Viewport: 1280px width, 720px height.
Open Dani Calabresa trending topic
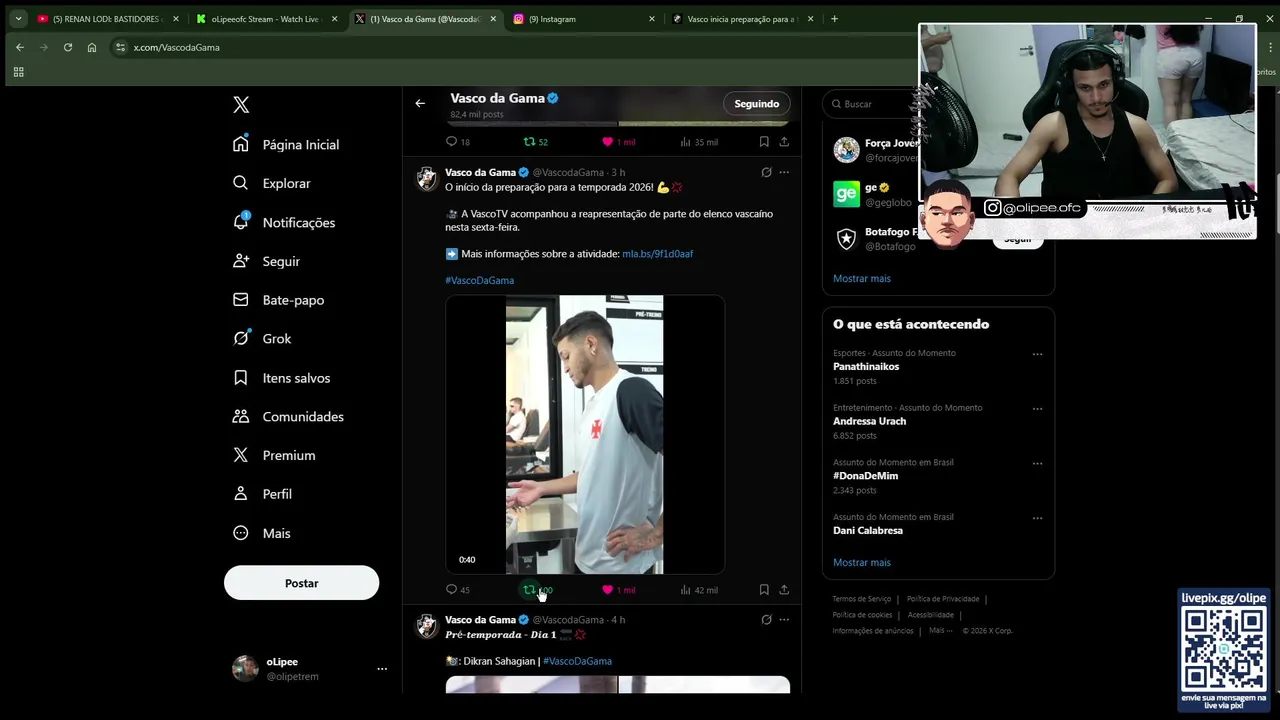click(868, 531)
